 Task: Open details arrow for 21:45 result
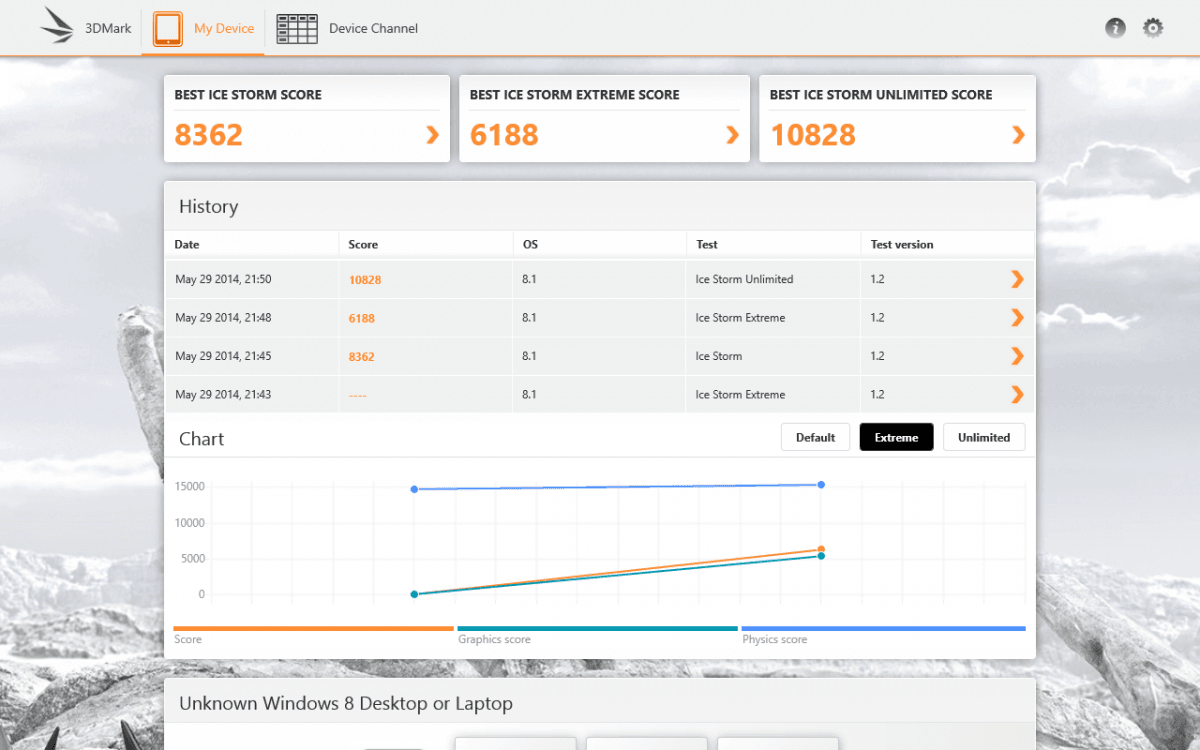pyautogui.click(x=1017, y=356)
